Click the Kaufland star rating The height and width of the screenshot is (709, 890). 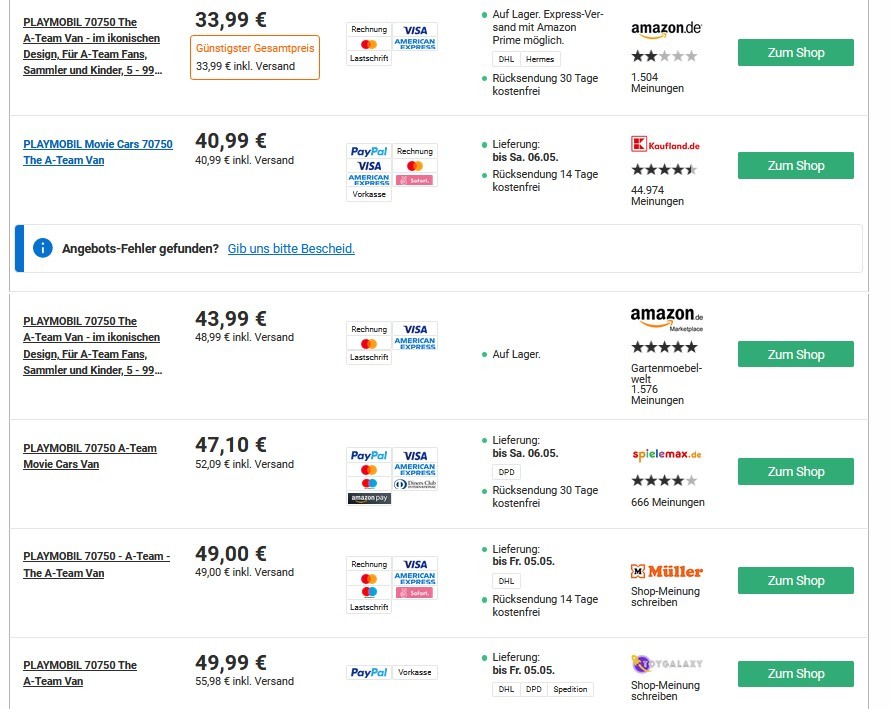click(x=664, y=170)
